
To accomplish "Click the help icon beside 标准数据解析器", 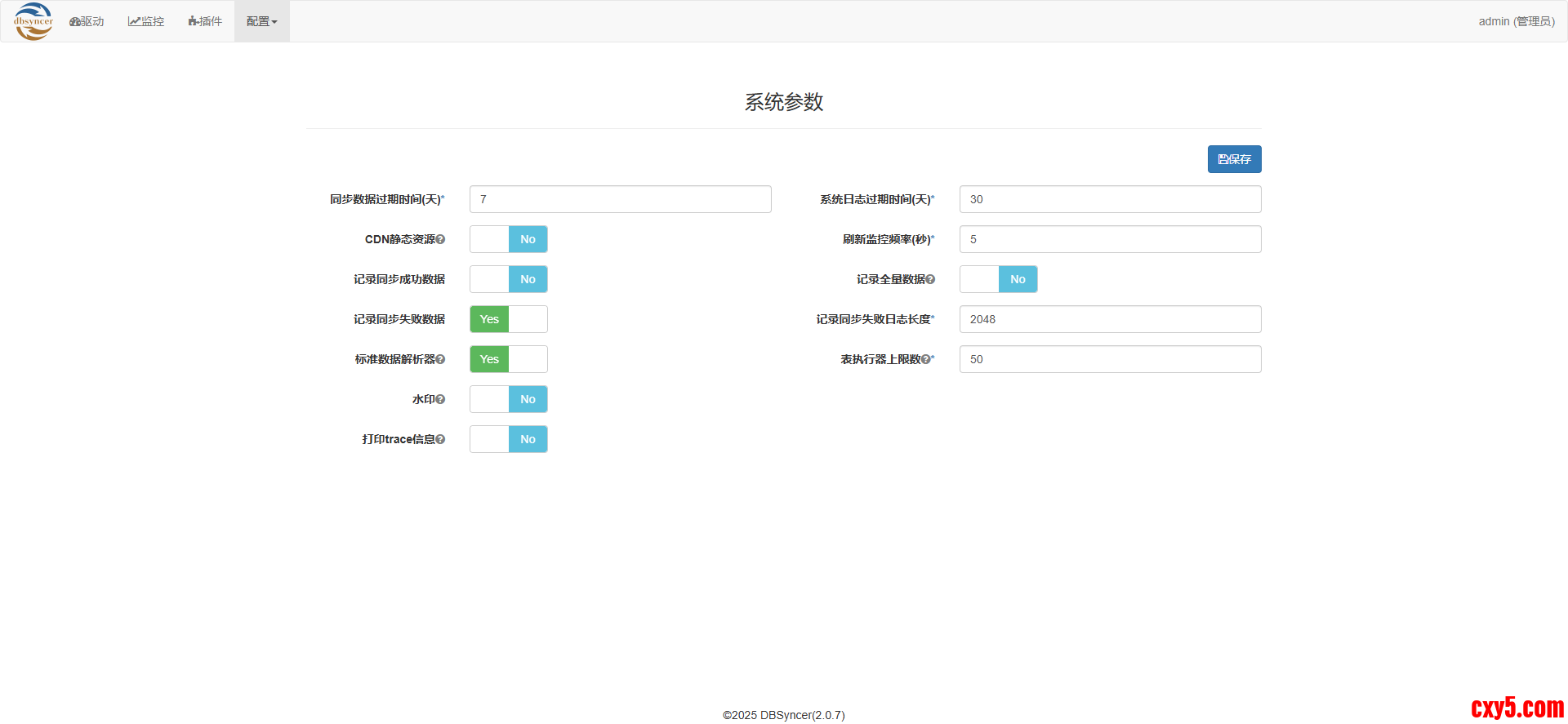I will pyautogui.click(x=440, y=359).
